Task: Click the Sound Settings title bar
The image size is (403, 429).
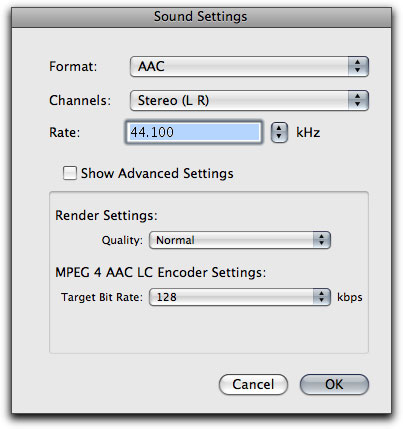Action: pyautogui.click(x=201, y=17)
